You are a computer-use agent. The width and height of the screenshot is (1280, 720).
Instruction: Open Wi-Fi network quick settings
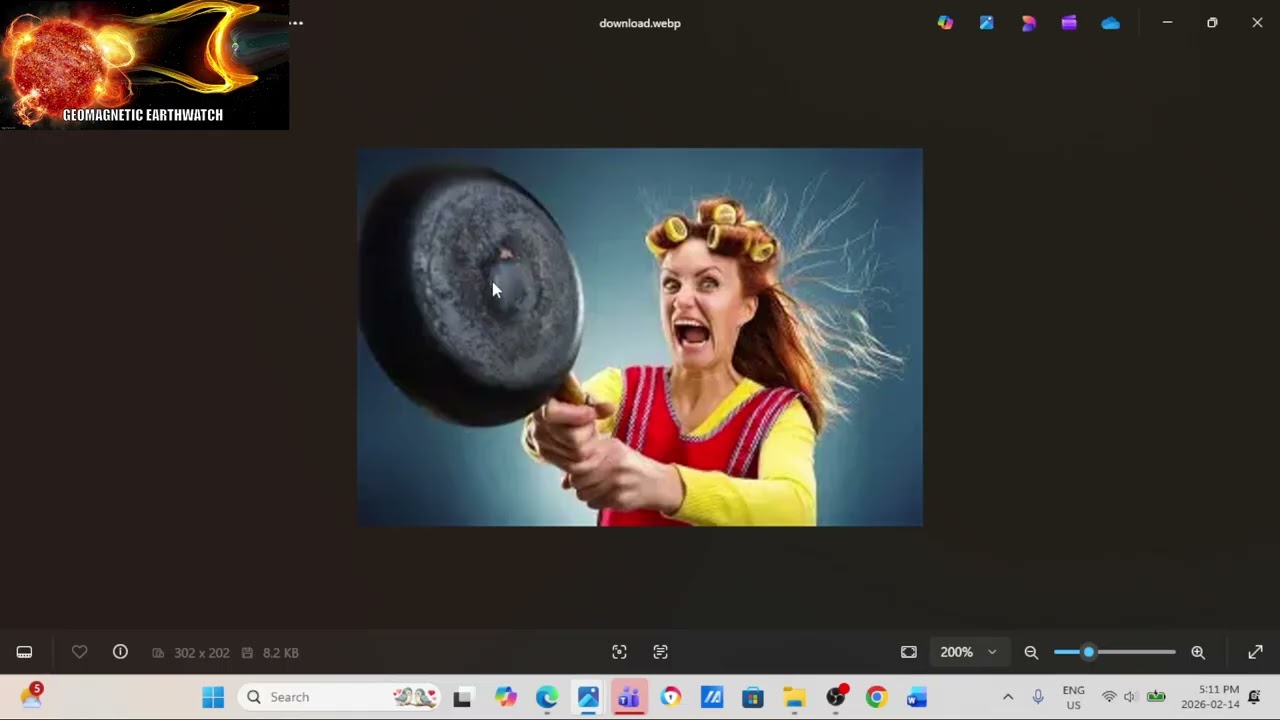tap(1109, 697)
